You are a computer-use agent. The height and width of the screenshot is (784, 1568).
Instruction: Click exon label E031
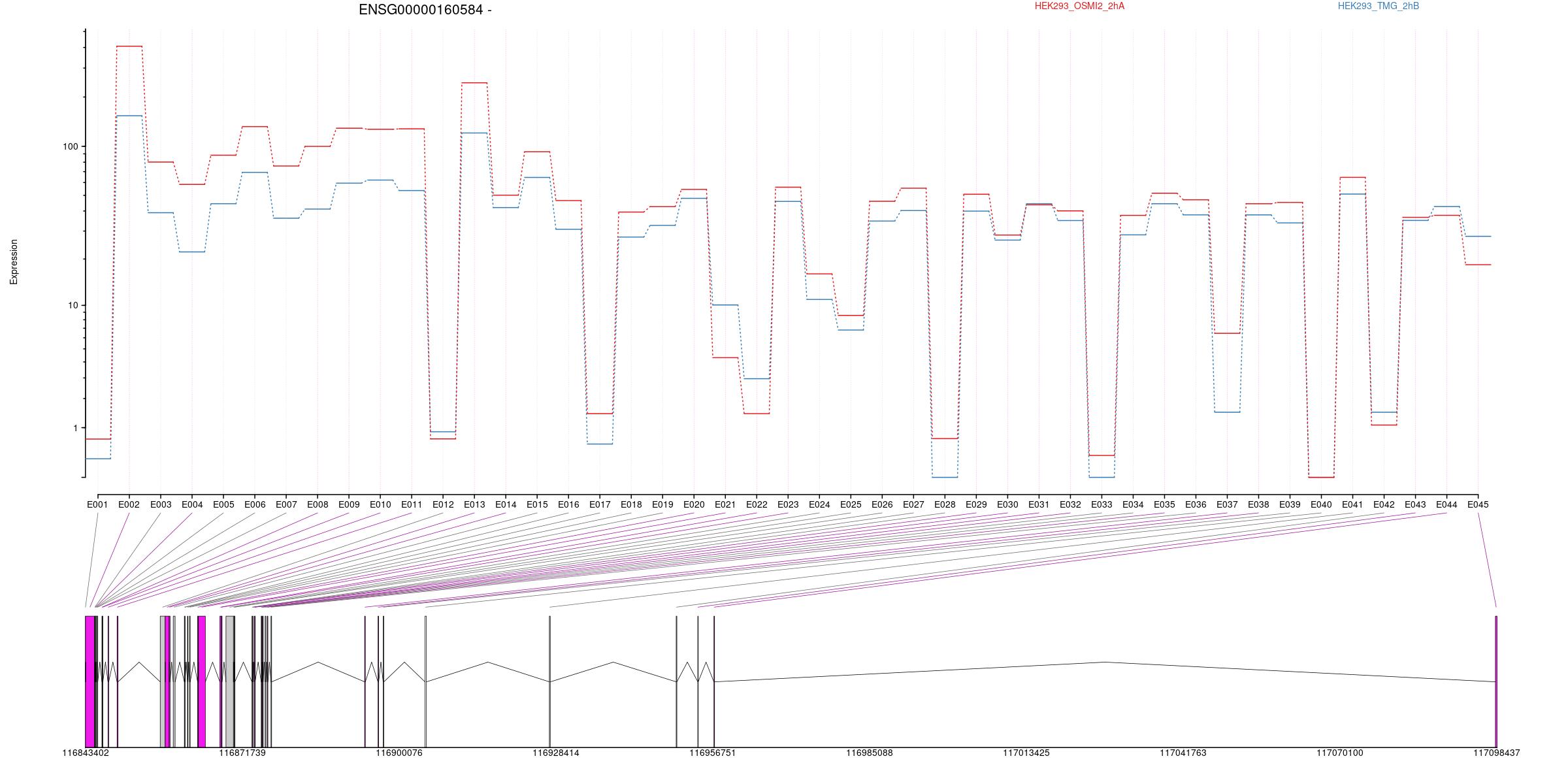pos(1039,504)
